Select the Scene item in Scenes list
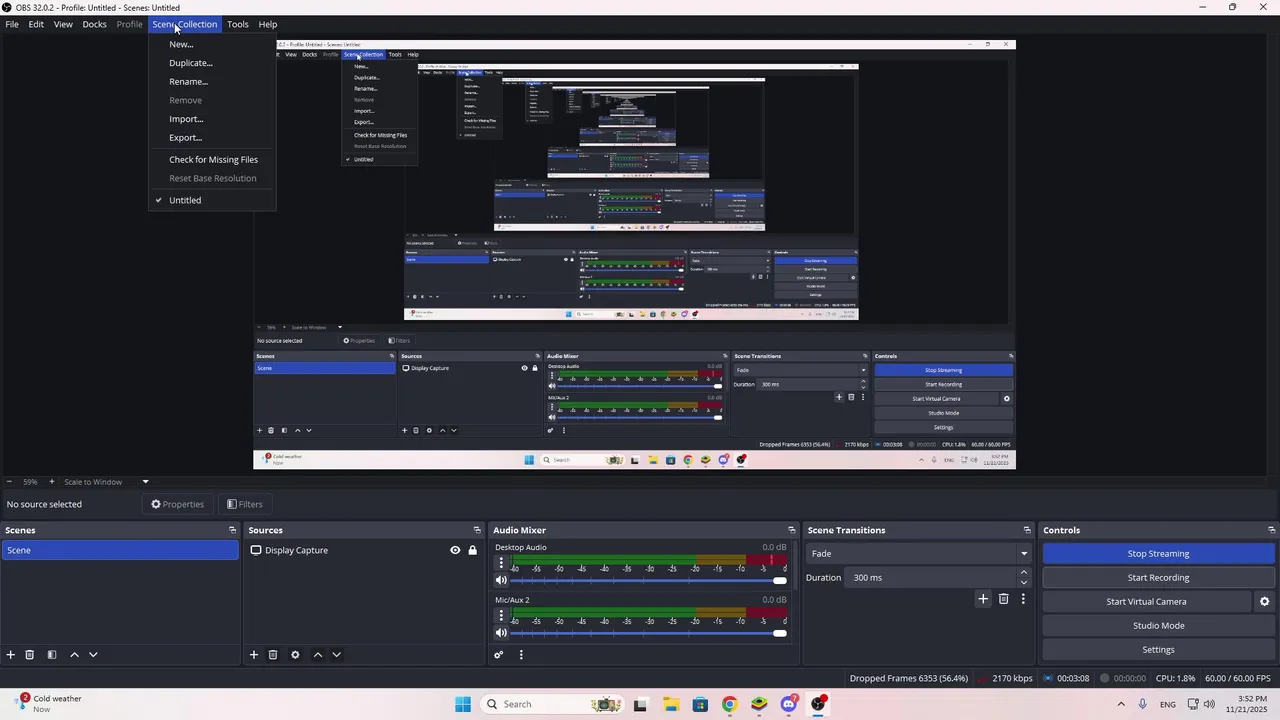 [120, 550]
